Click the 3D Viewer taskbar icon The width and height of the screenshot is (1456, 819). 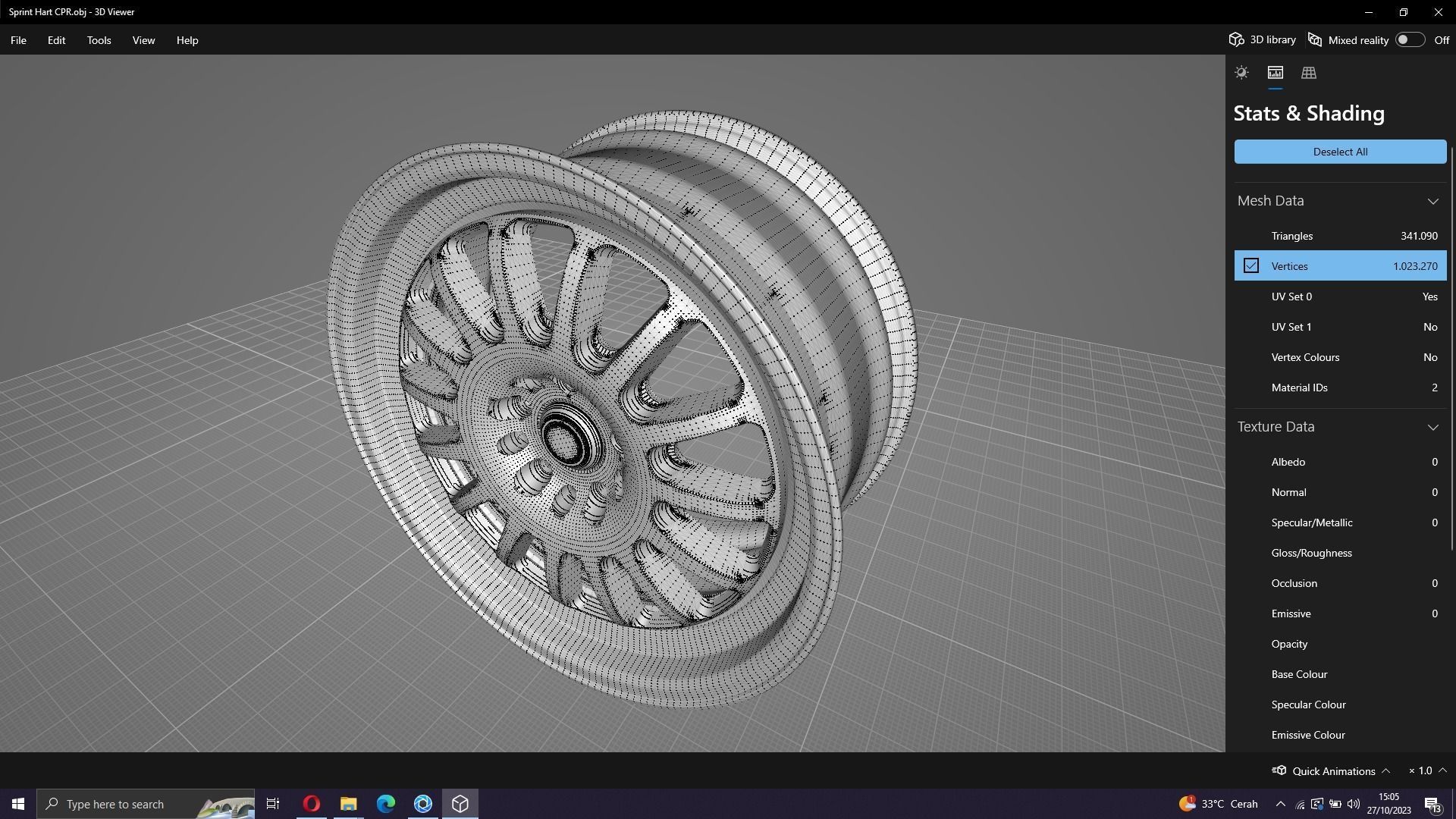pos(460,804)
